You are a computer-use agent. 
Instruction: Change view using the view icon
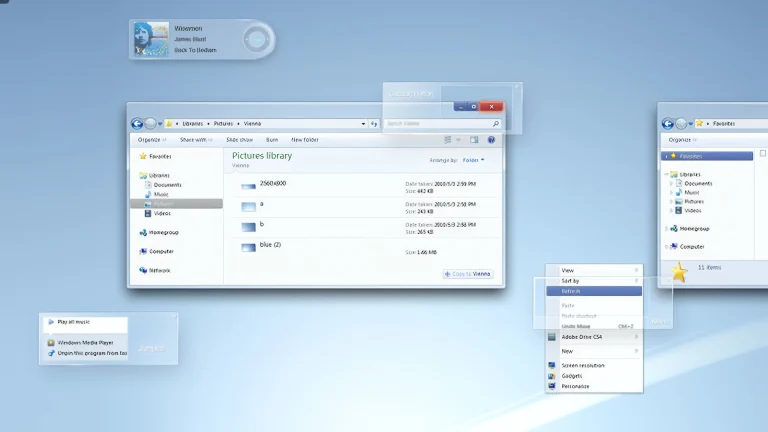pyautogui.click(x=448, y=140)
